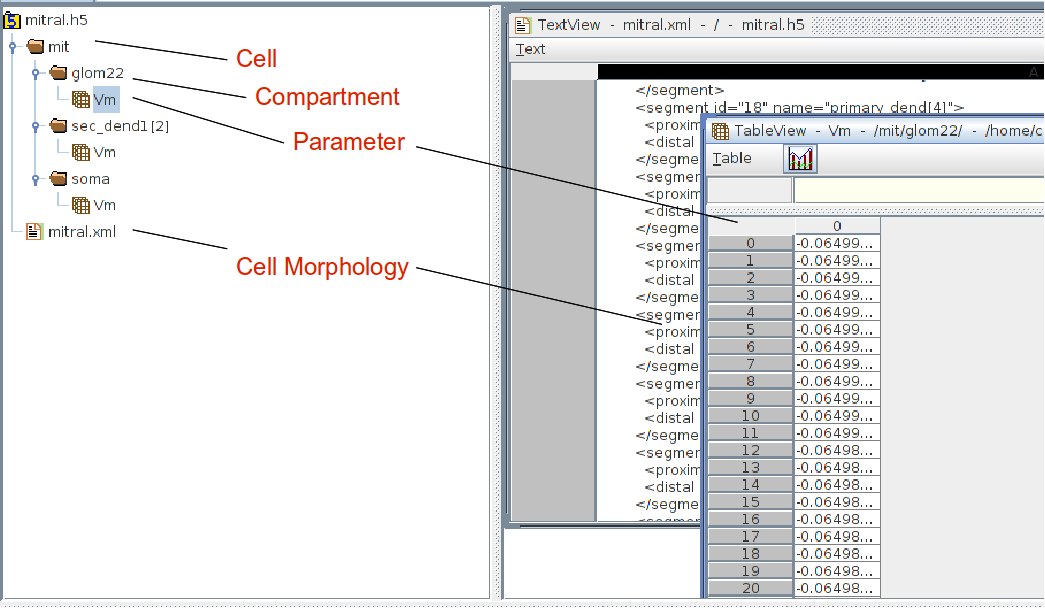Image resolution: width=1045 pixels, height=608 pixels.
Task: Click the TextView window title icon
Action: [522, 25]
